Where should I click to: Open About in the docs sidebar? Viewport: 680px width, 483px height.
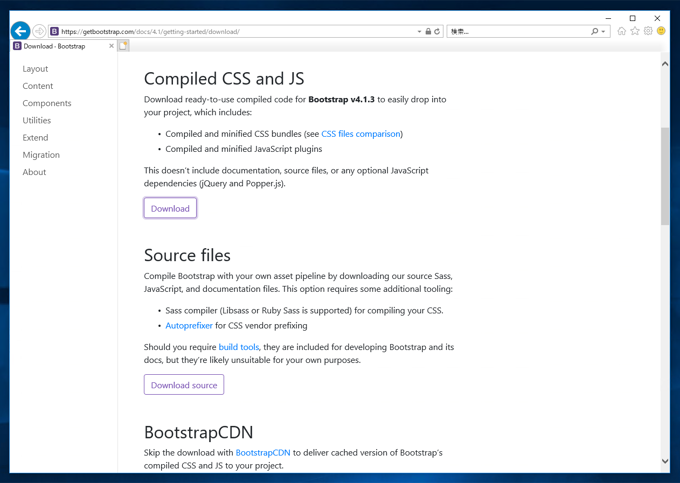(34, 172)
